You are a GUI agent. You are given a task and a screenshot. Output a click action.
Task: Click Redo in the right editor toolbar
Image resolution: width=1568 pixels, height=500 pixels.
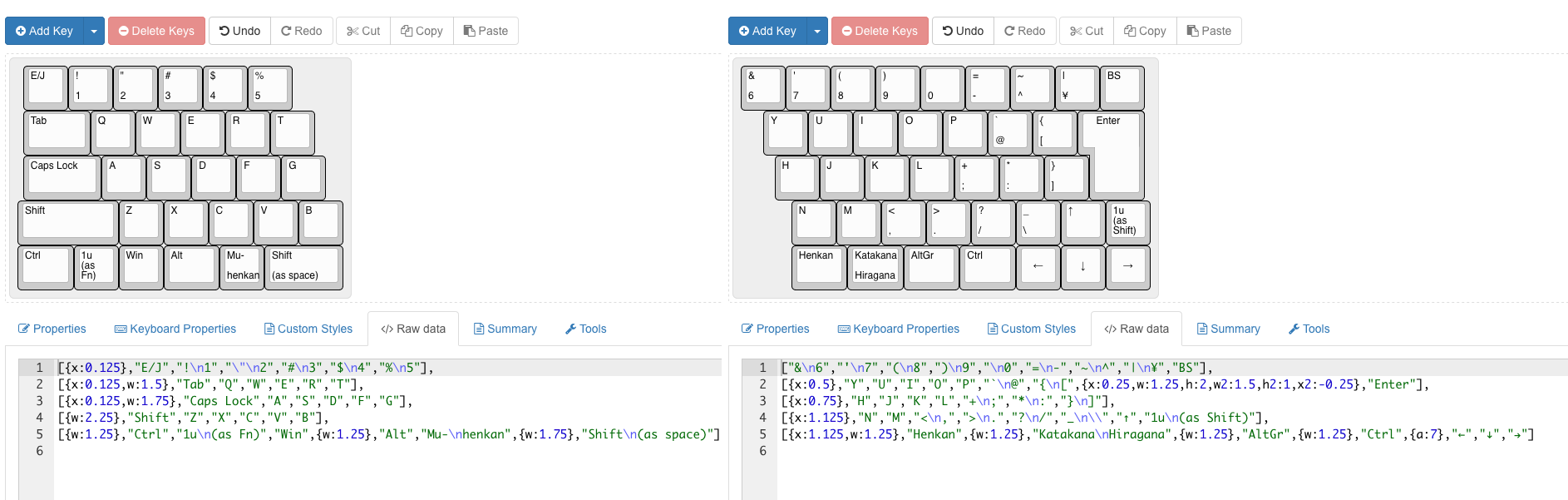tap(1025, 31)
